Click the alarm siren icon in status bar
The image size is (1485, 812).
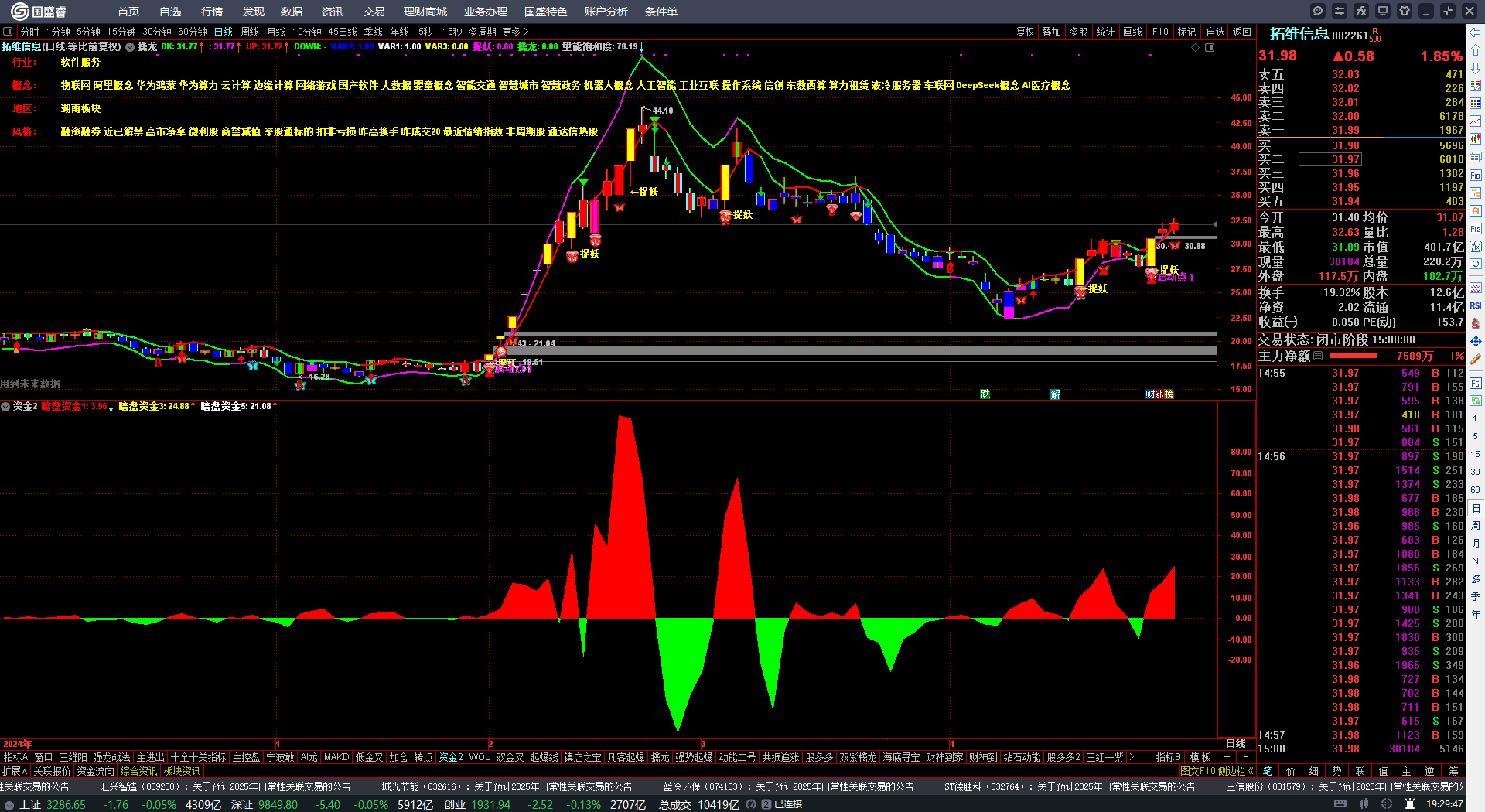[1410, 804]
